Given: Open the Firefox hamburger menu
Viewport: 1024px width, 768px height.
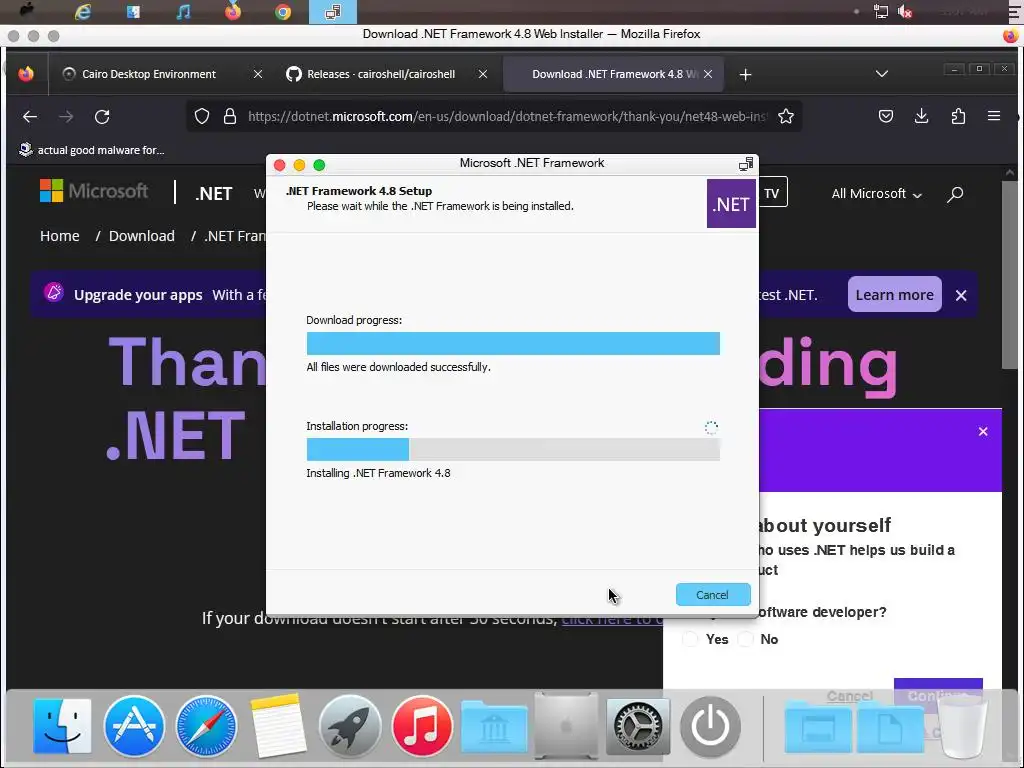Looking at the screenshot, I should click(x=994, y=116).
